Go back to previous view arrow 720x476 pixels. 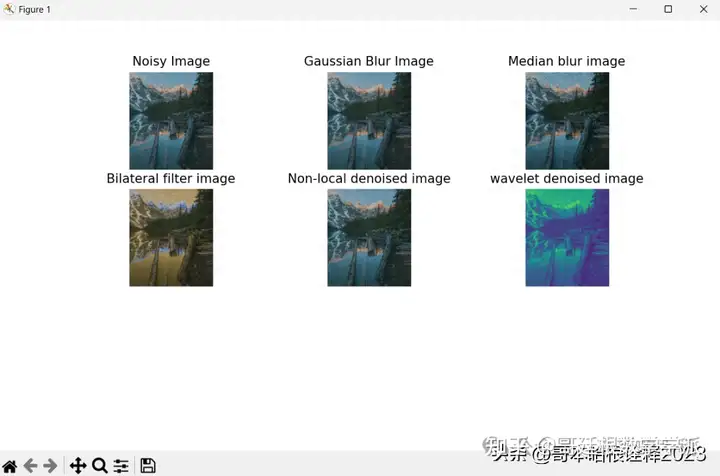pos(30,466)
